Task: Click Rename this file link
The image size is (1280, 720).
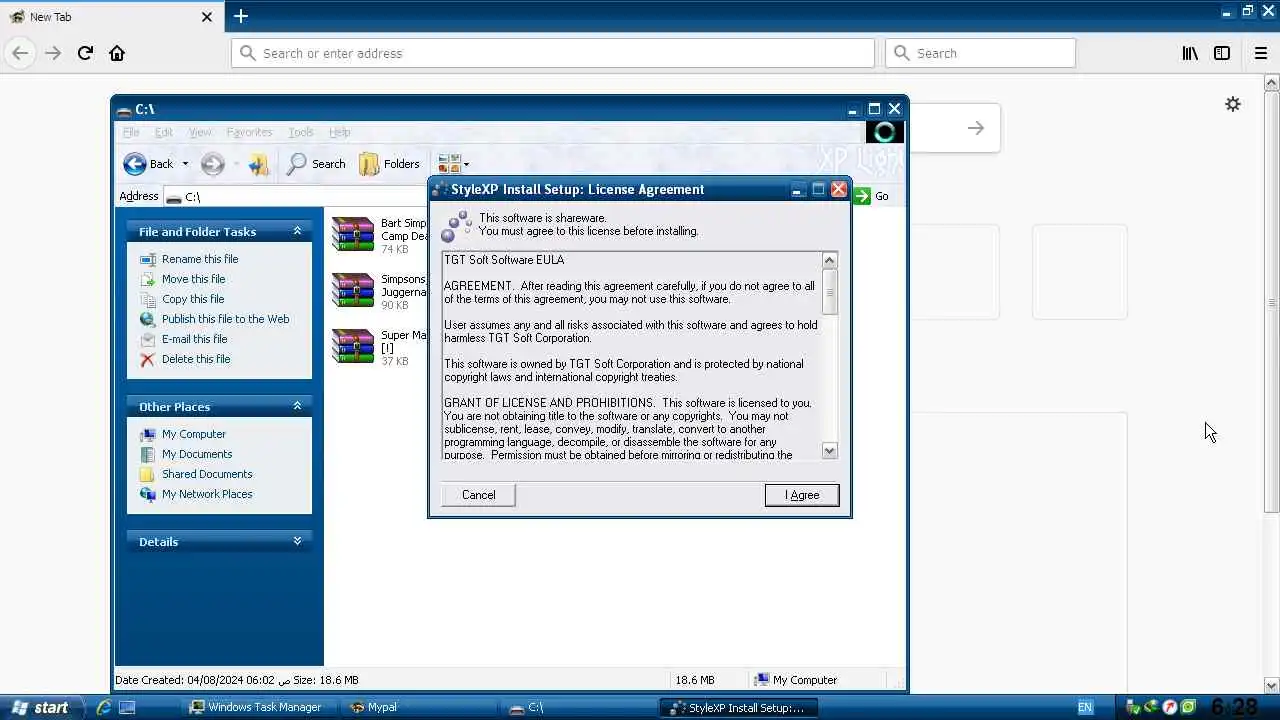Action: 200,259
